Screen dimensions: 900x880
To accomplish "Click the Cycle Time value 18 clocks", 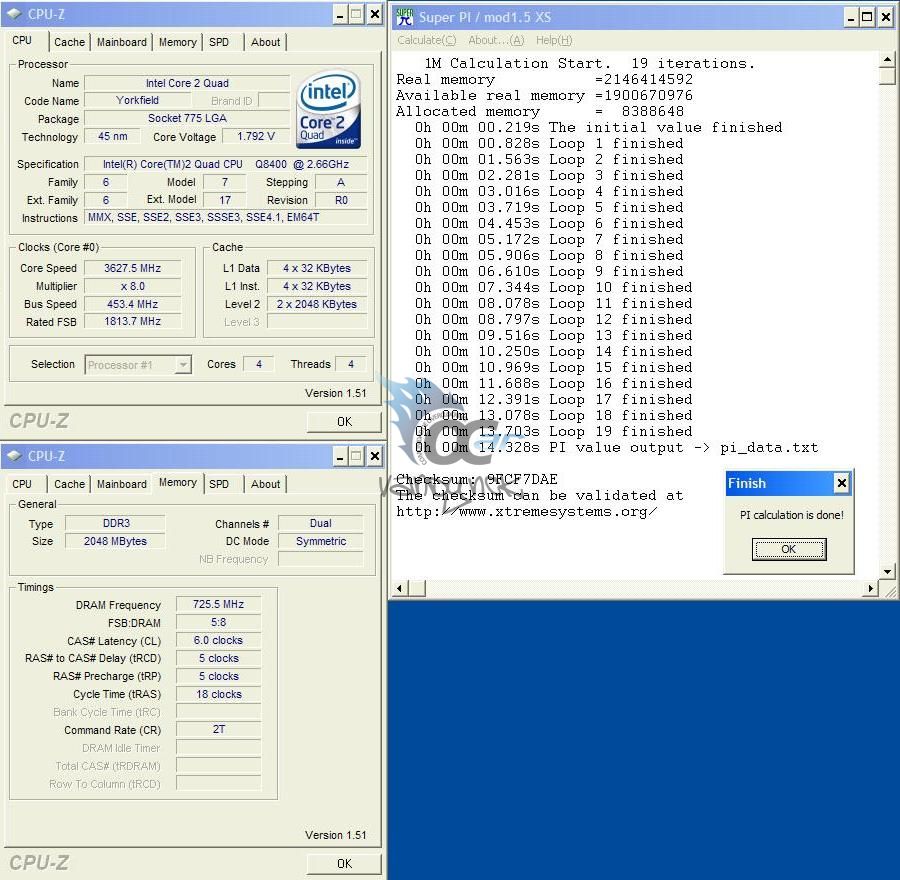I will click(218, 694).
